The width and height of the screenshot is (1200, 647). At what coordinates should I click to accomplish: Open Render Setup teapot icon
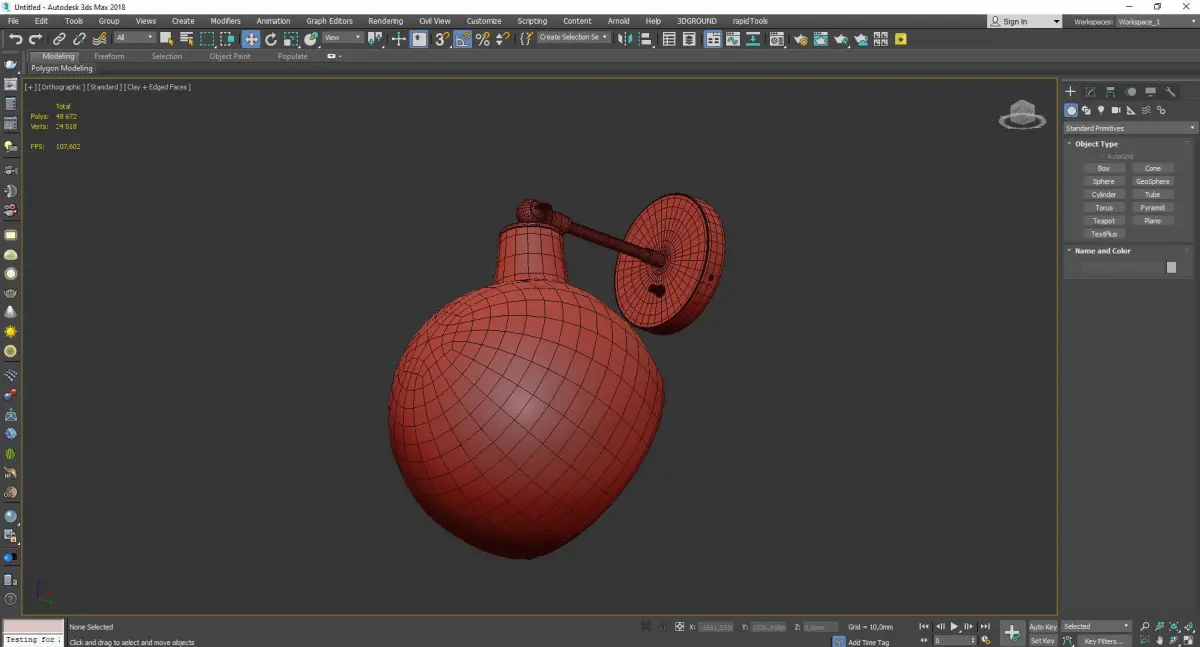click(801, 39)
